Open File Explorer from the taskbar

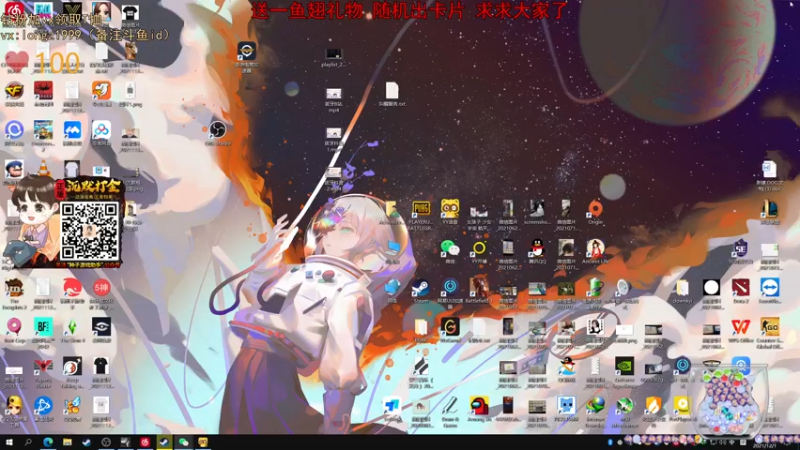point(67,442)
